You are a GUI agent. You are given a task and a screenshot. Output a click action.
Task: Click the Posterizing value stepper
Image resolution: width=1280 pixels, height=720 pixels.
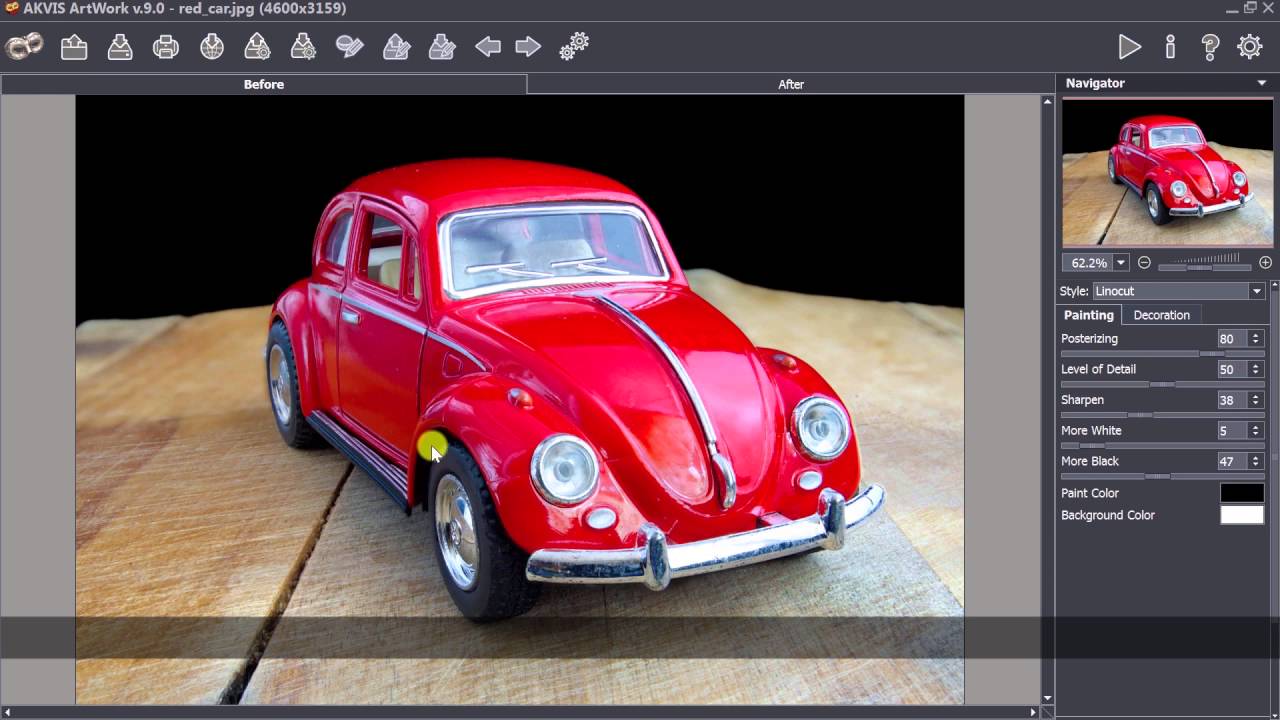[x=1255, y=339]
